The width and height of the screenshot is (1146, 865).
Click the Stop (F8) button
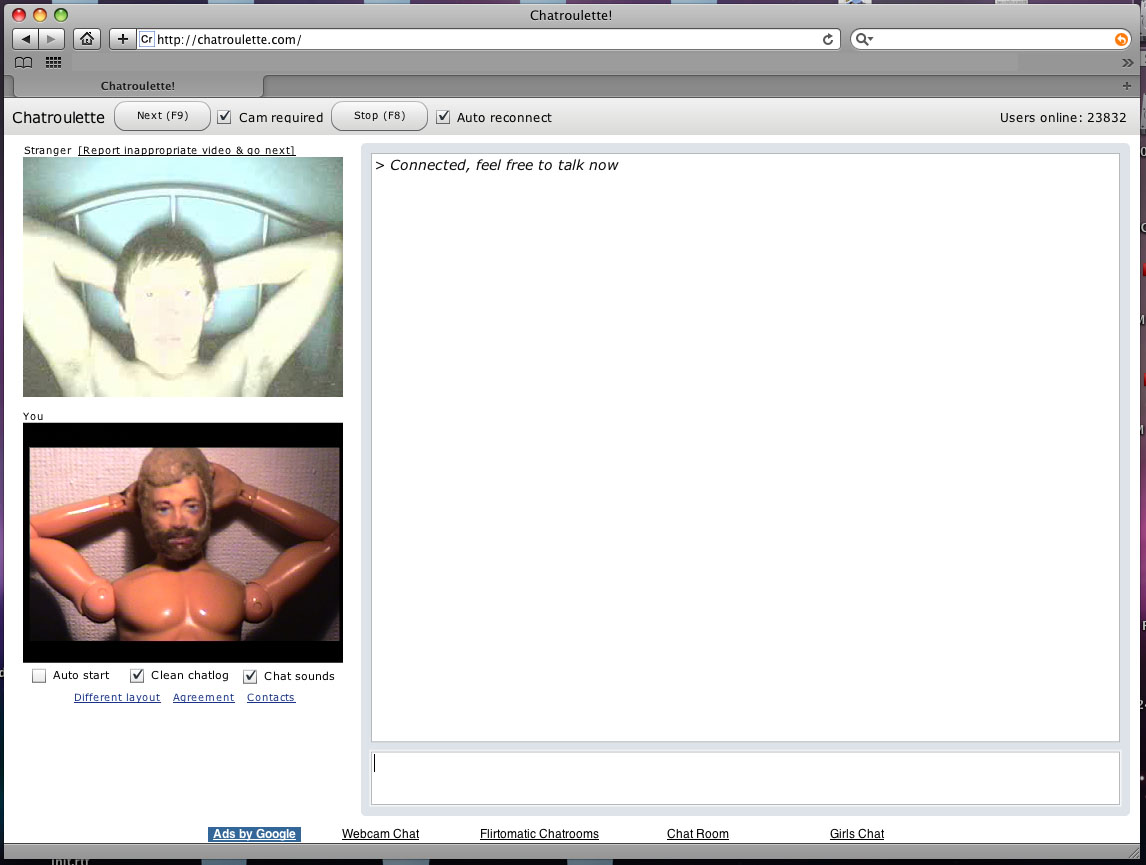[379, 116]
